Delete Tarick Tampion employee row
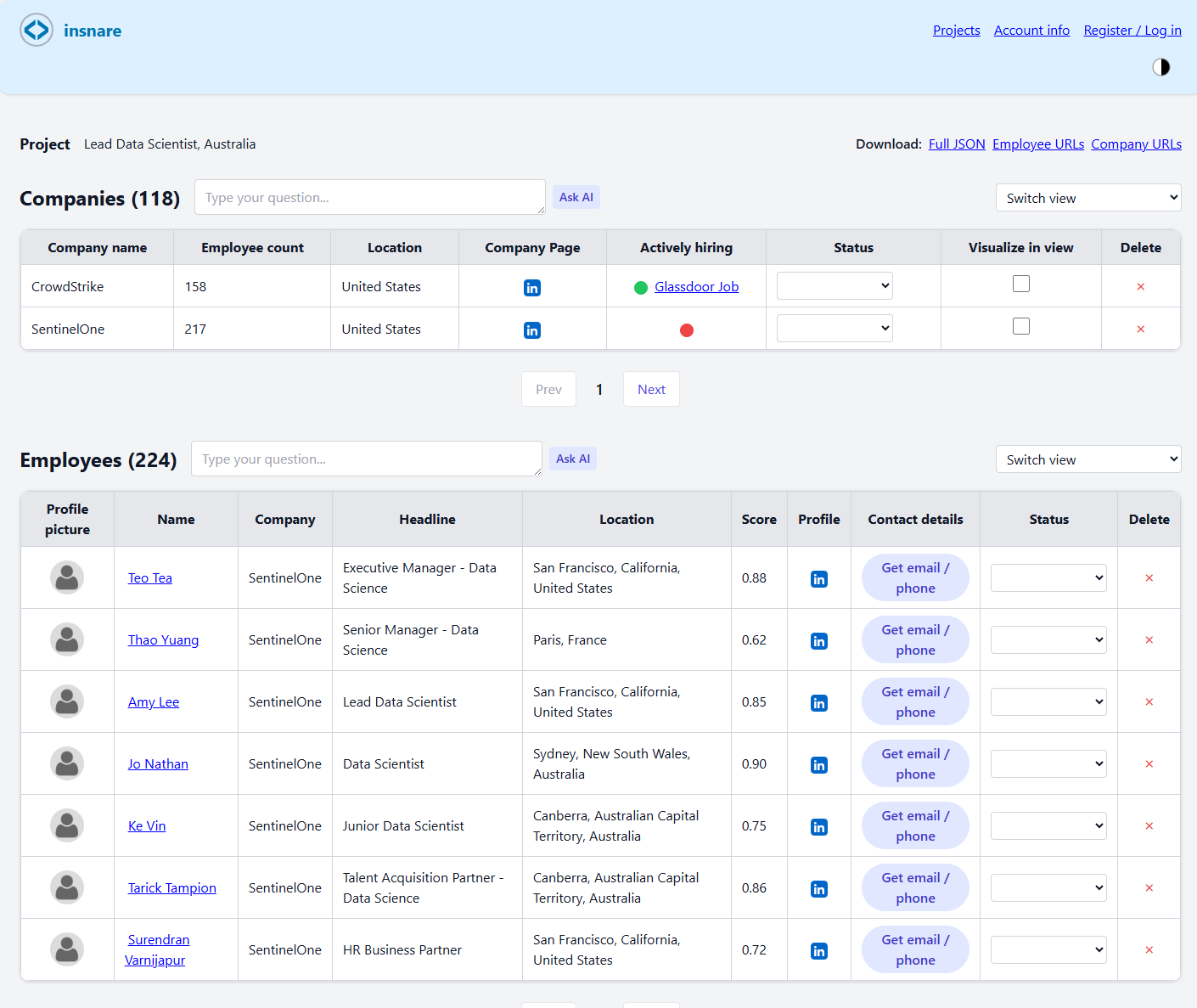 click(x=1149, y=888)
